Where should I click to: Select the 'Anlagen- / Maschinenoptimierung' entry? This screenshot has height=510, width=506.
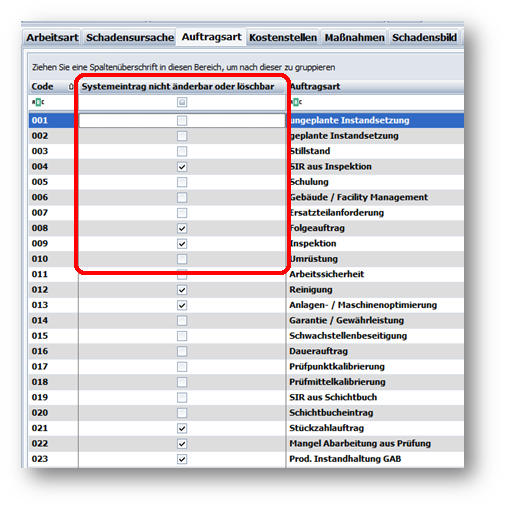(x=375, y=305)
